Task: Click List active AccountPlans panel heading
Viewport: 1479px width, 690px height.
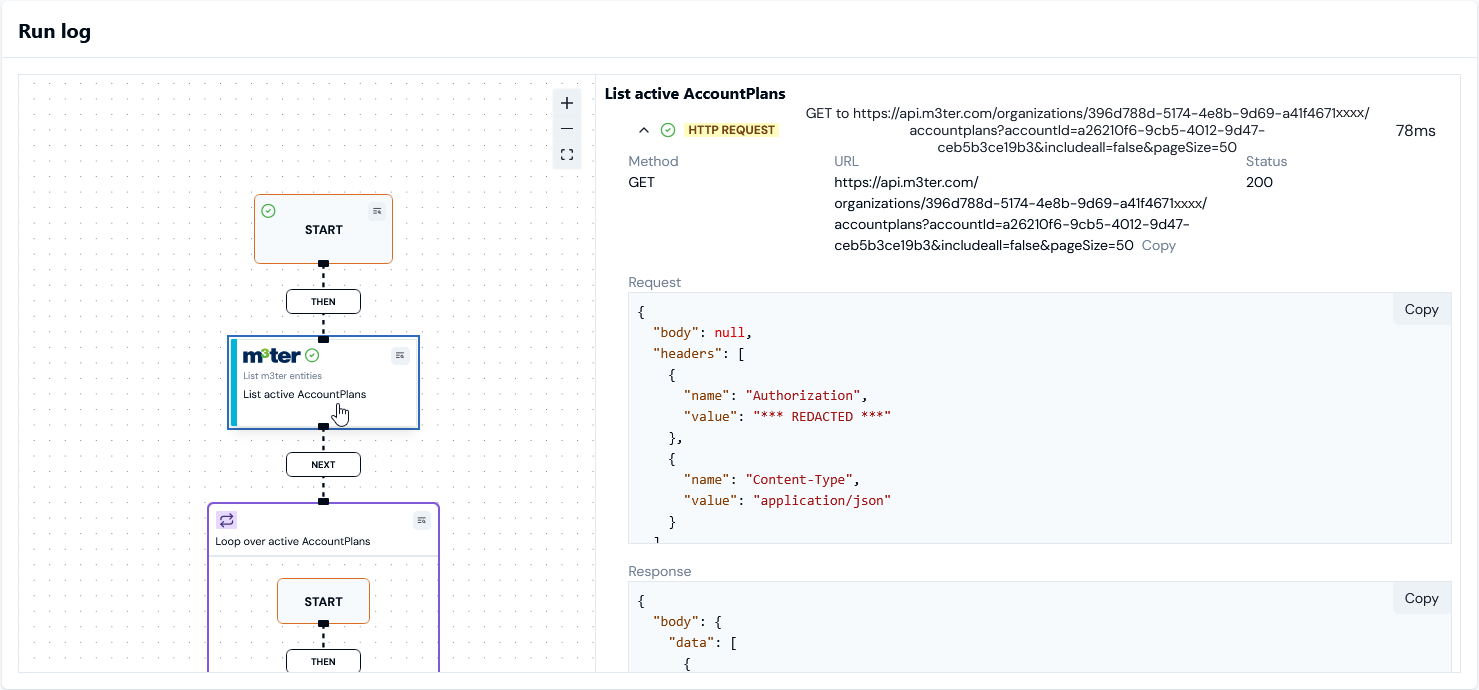Action: (x=695, y=93)
